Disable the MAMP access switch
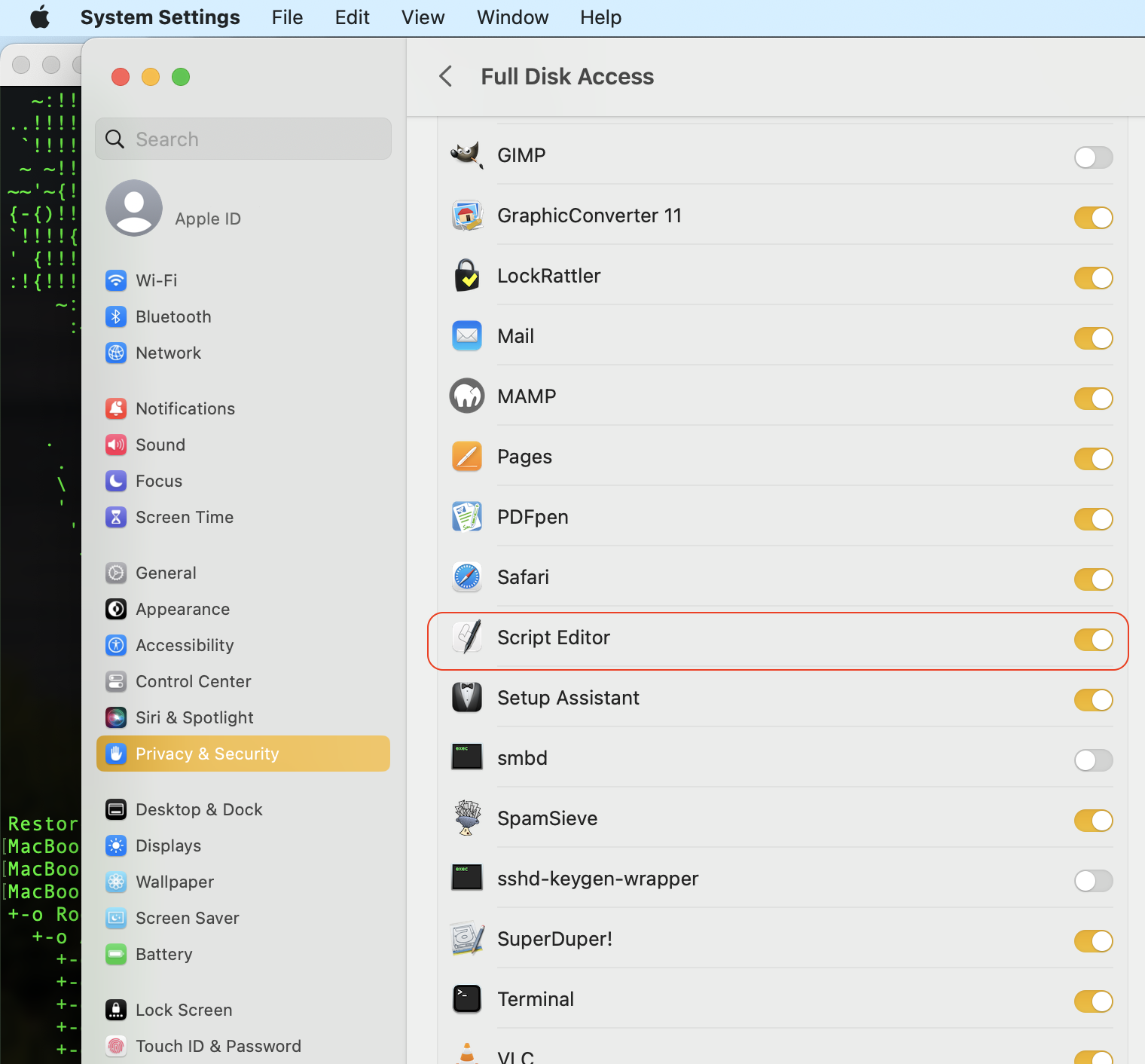Screen dimensions: 1145x1064 tap(1093, 399)
